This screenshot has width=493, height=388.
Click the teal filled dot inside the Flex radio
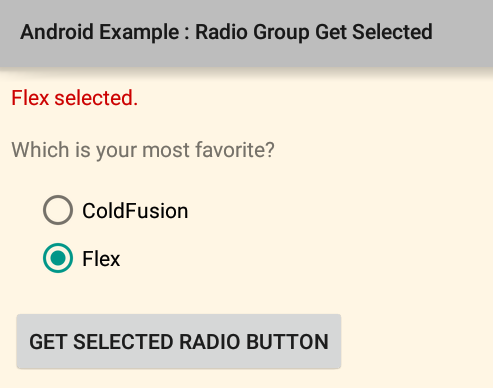(x=58, y=258)
